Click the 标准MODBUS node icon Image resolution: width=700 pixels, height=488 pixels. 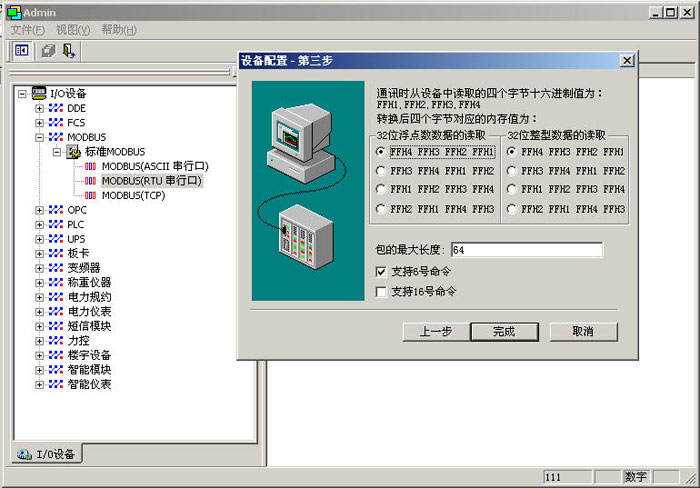tap(73, 152)
